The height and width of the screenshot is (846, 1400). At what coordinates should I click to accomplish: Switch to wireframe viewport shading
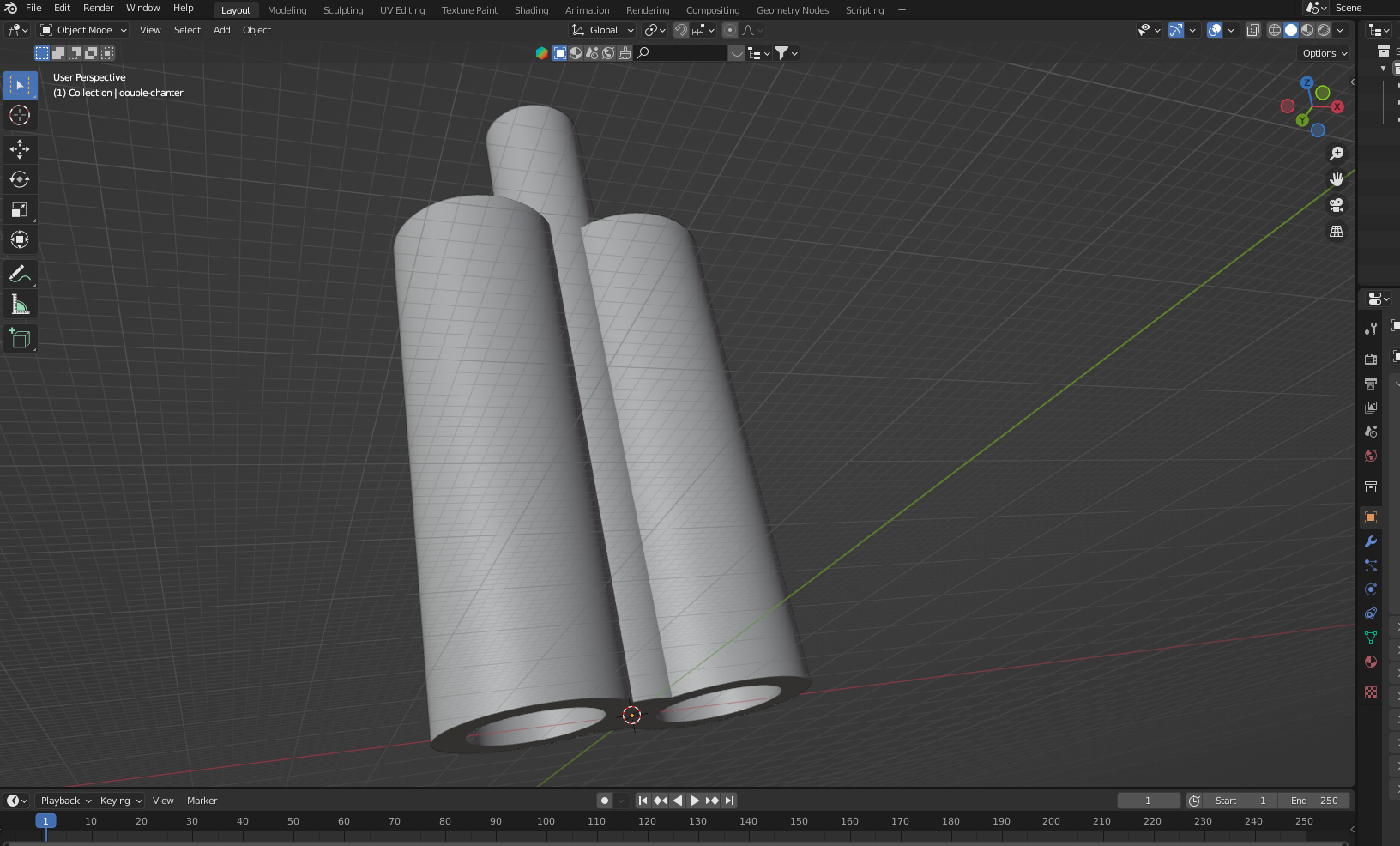[x=1275, y=30]
